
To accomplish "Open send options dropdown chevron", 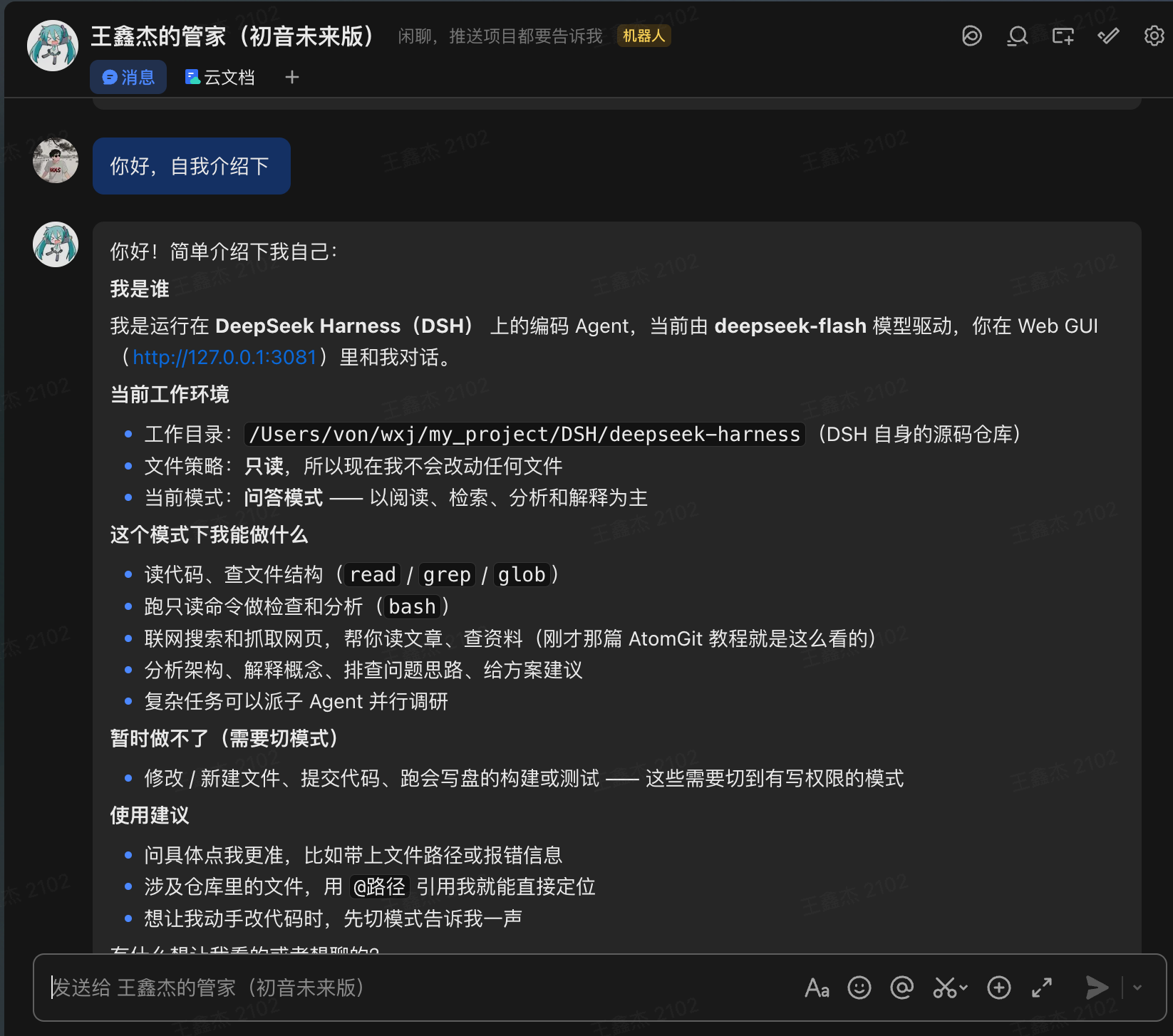I will pyautogui.click(x=1137, y=988).
